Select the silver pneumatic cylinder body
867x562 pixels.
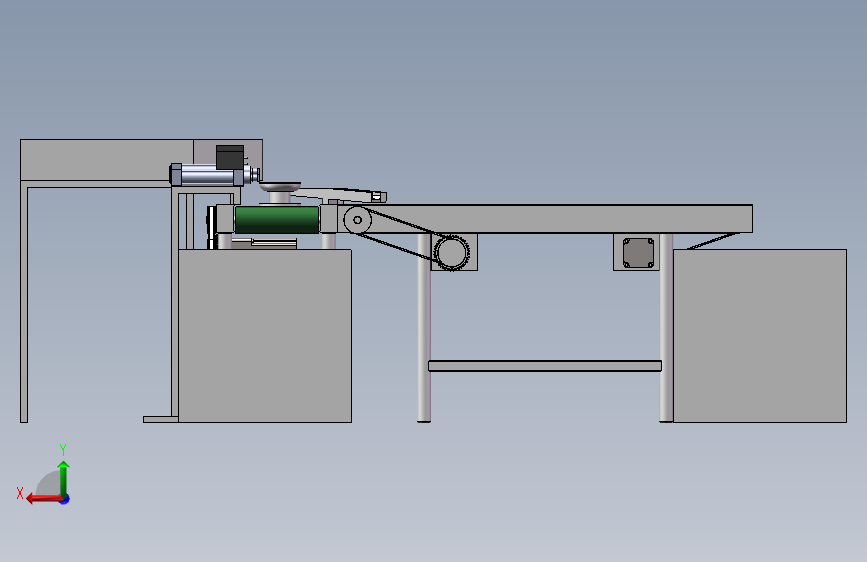point(207,175)
